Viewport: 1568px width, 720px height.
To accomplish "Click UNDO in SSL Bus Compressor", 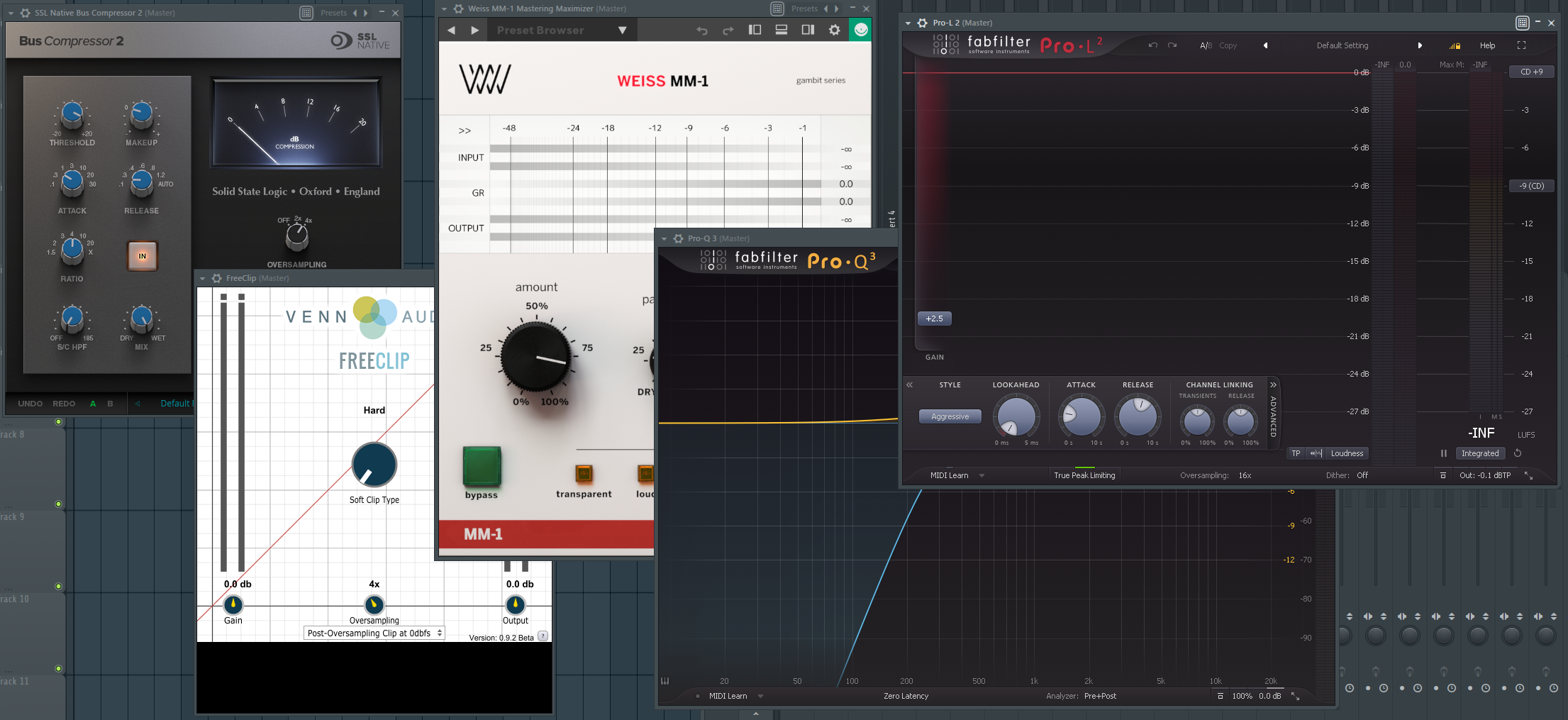I will [x=30, y=404].
